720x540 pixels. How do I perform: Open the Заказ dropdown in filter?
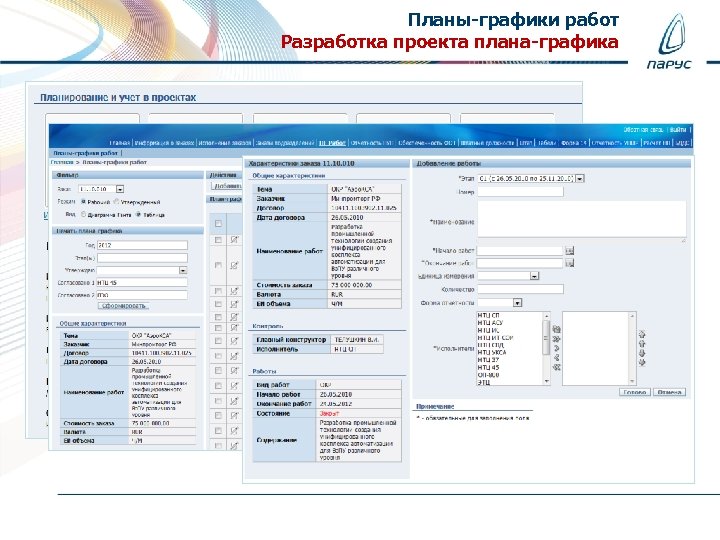pos(120,189)
